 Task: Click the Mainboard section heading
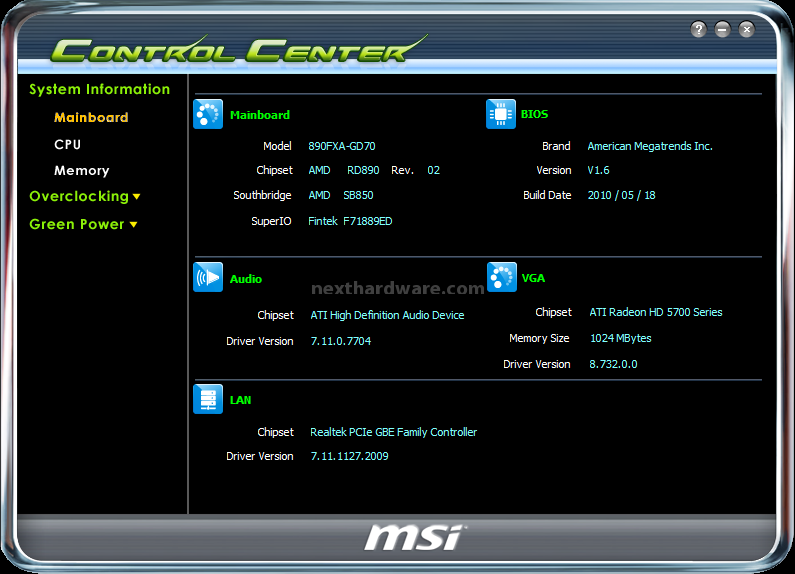260,115
